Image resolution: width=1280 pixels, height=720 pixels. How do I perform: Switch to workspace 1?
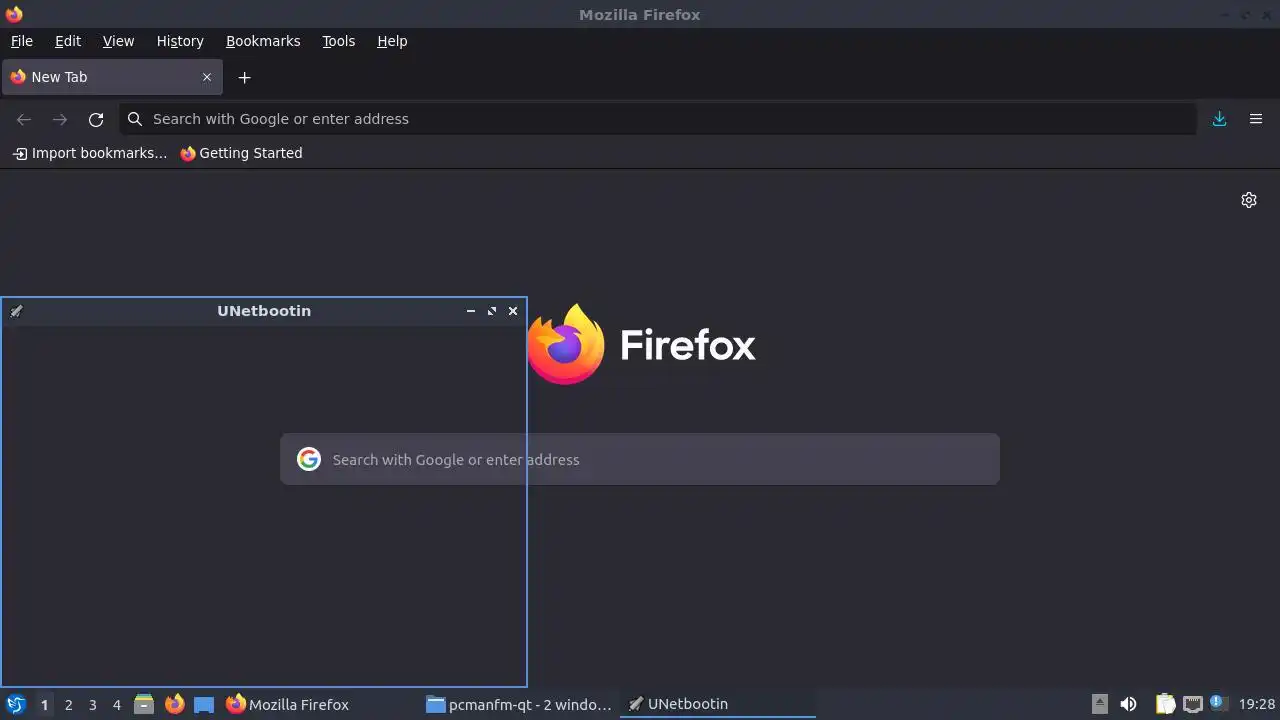44,705
